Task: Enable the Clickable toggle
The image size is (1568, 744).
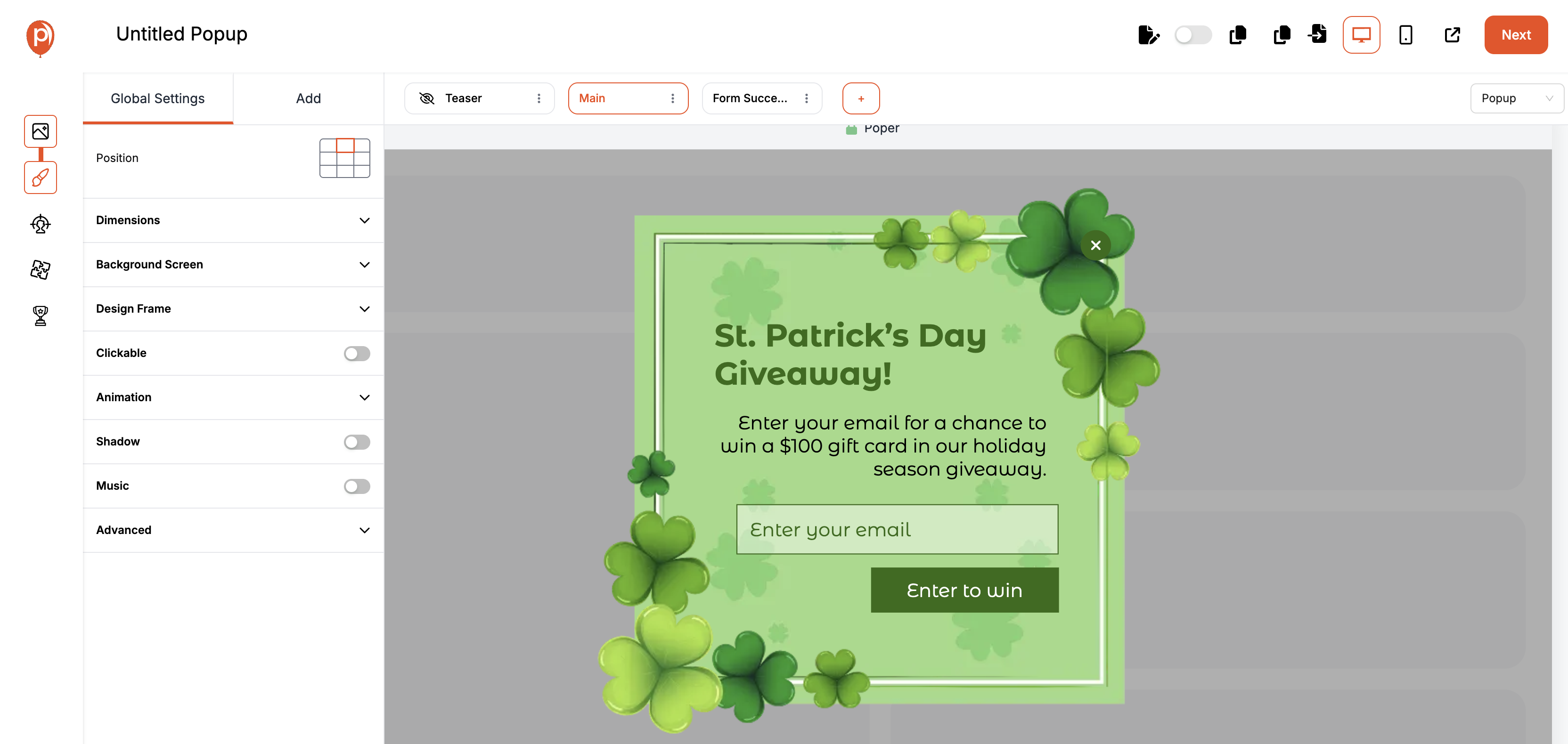Action: pyautogui.click(x=357, y=354)
